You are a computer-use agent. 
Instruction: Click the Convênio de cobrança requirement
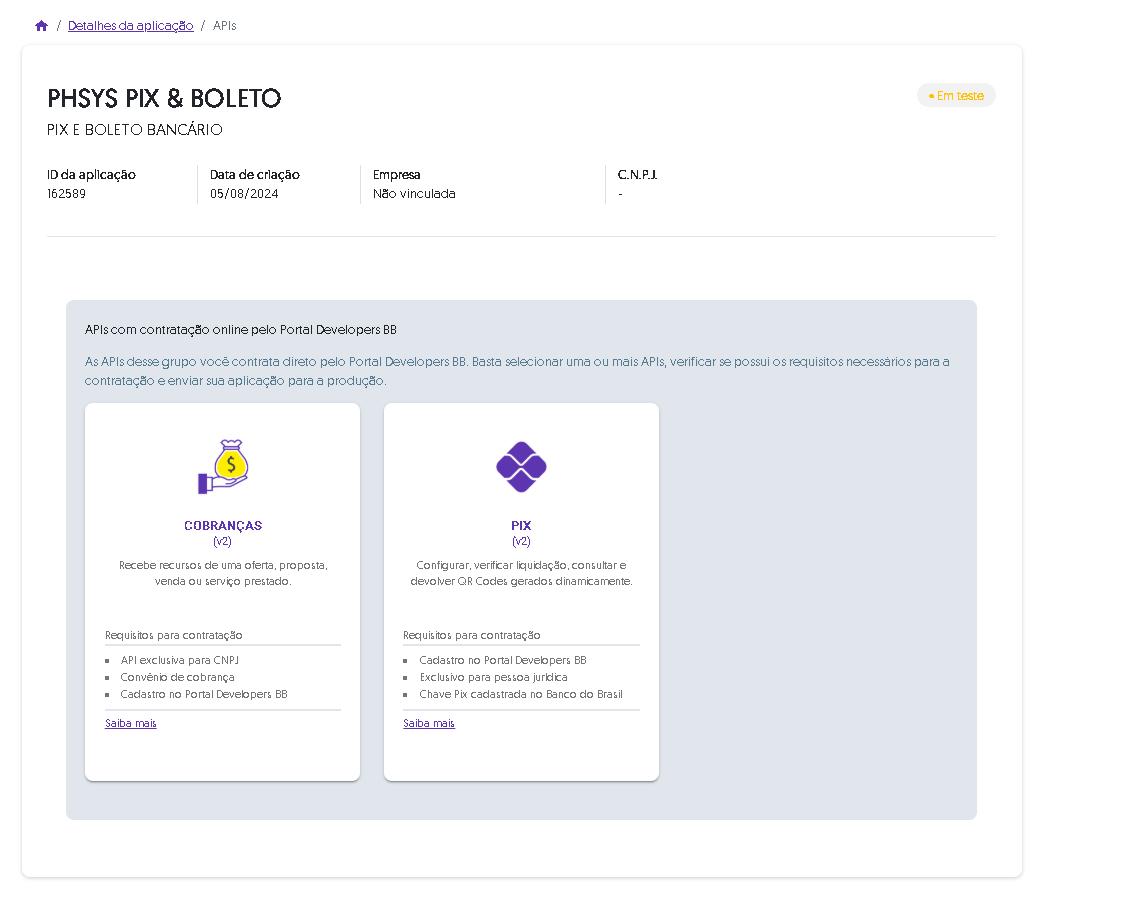(x=177, y=677)
